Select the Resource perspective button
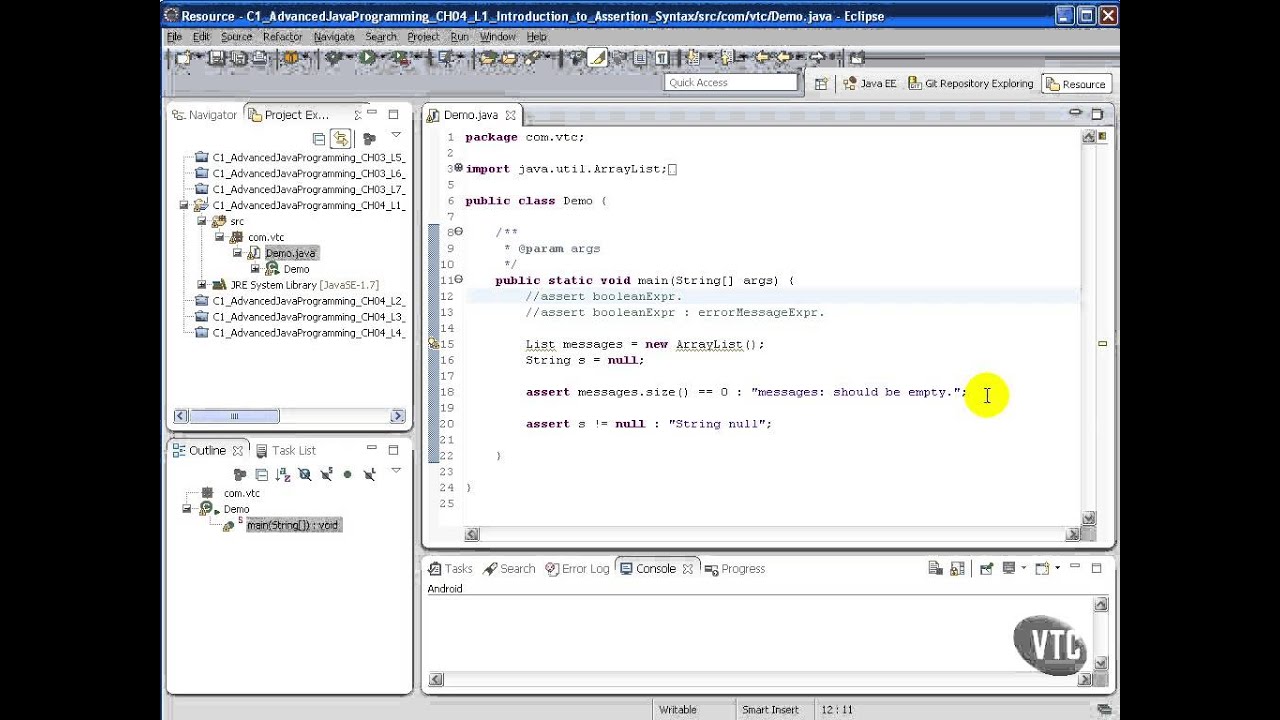The image size is (1280, 720). click(x=1076, y=84)
